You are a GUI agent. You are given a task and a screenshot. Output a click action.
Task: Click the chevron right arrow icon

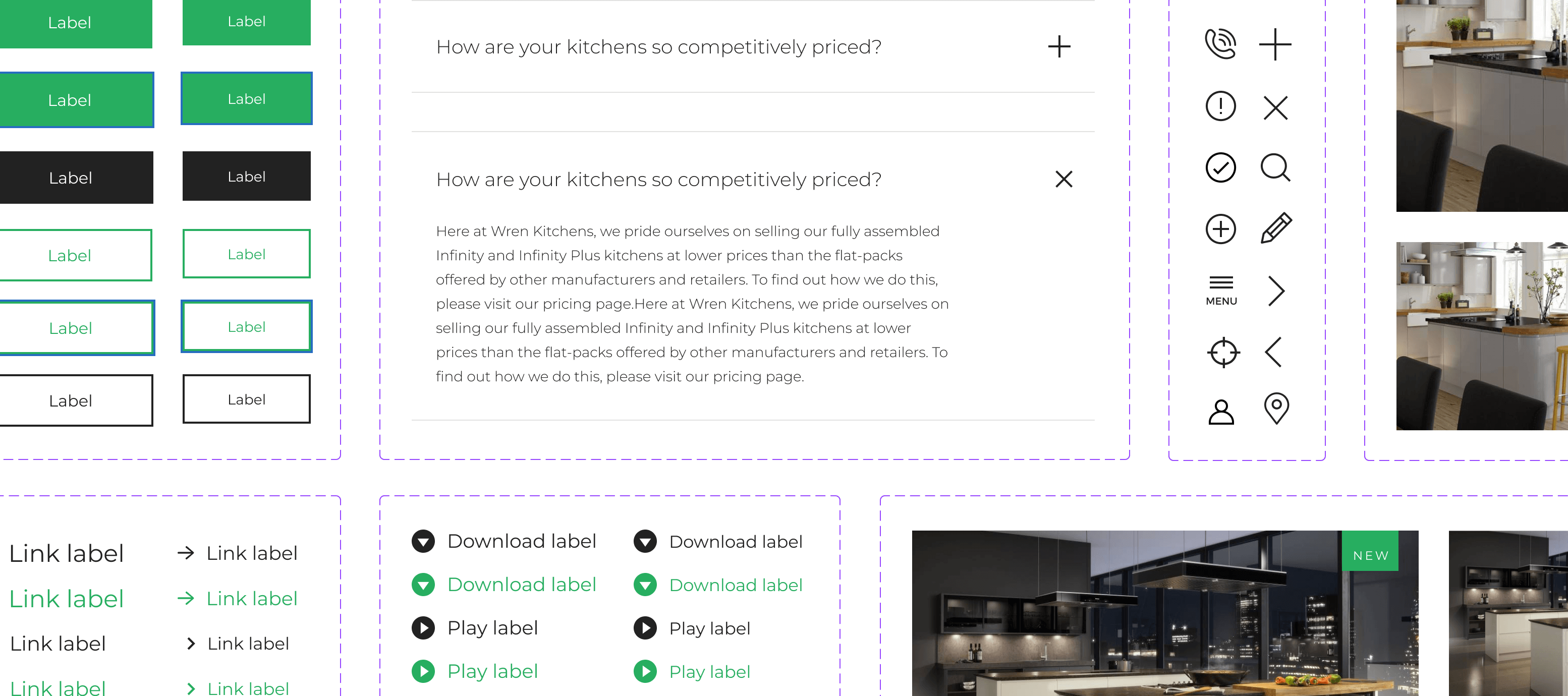(x=1277, y=289)
